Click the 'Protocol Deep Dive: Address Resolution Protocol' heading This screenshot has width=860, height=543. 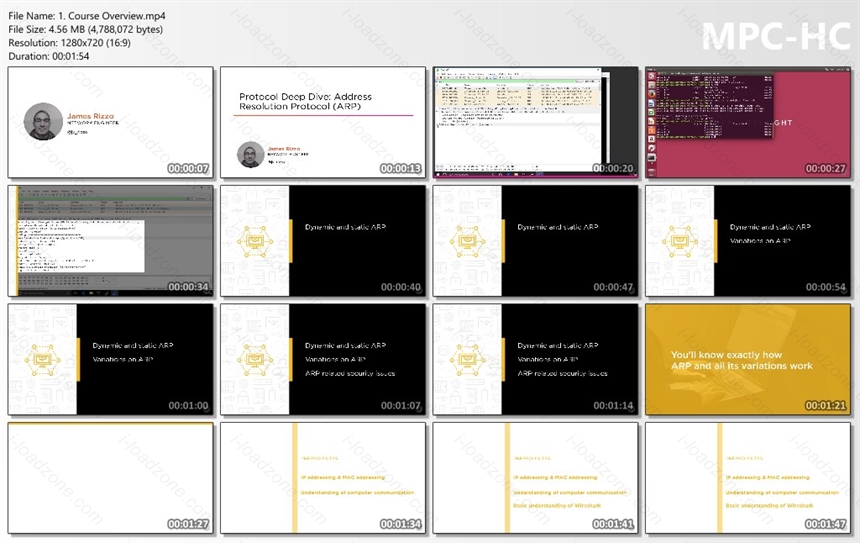pos(305,101)
